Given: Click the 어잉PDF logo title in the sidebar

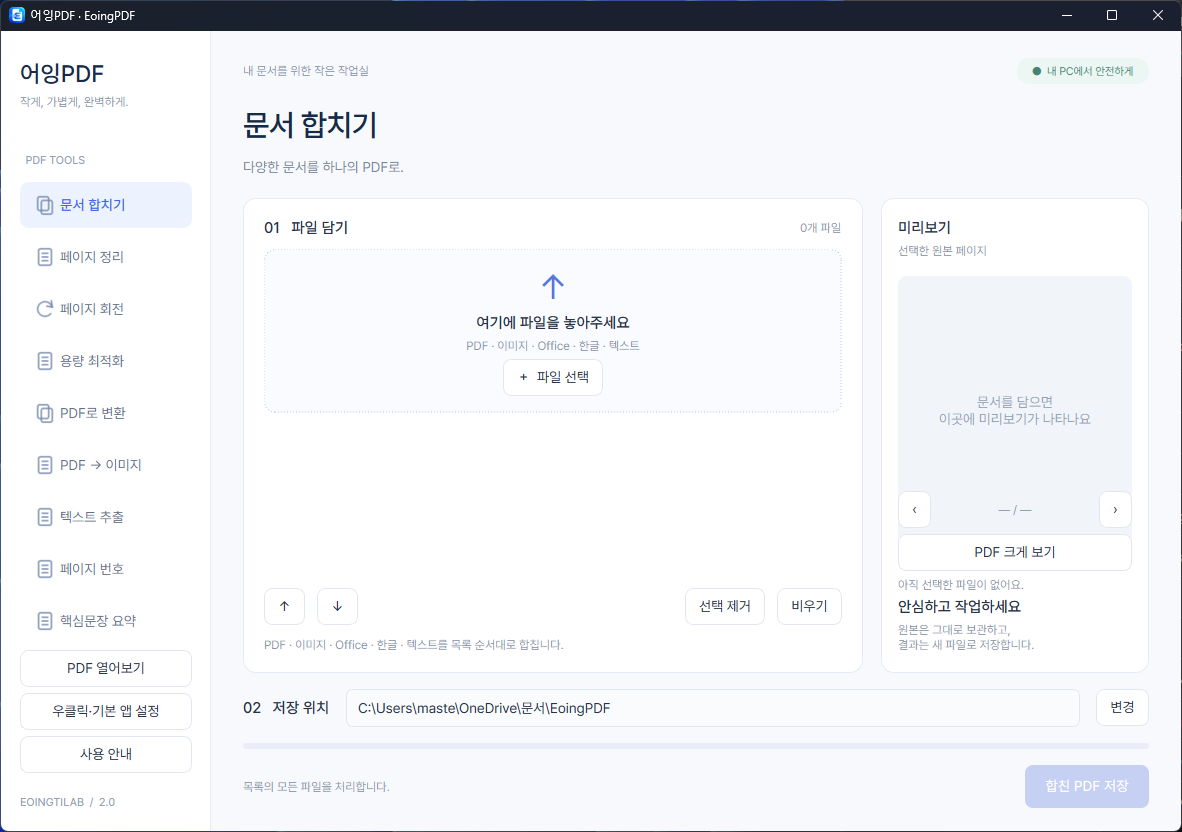Looking at the screenshot, I should (x=62, y=74).
